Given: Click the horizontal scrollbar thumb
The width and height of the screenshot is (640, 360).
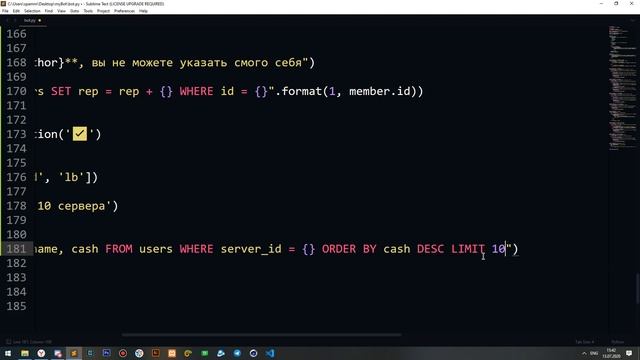Looking at the screenshot, I should [261, 335].
